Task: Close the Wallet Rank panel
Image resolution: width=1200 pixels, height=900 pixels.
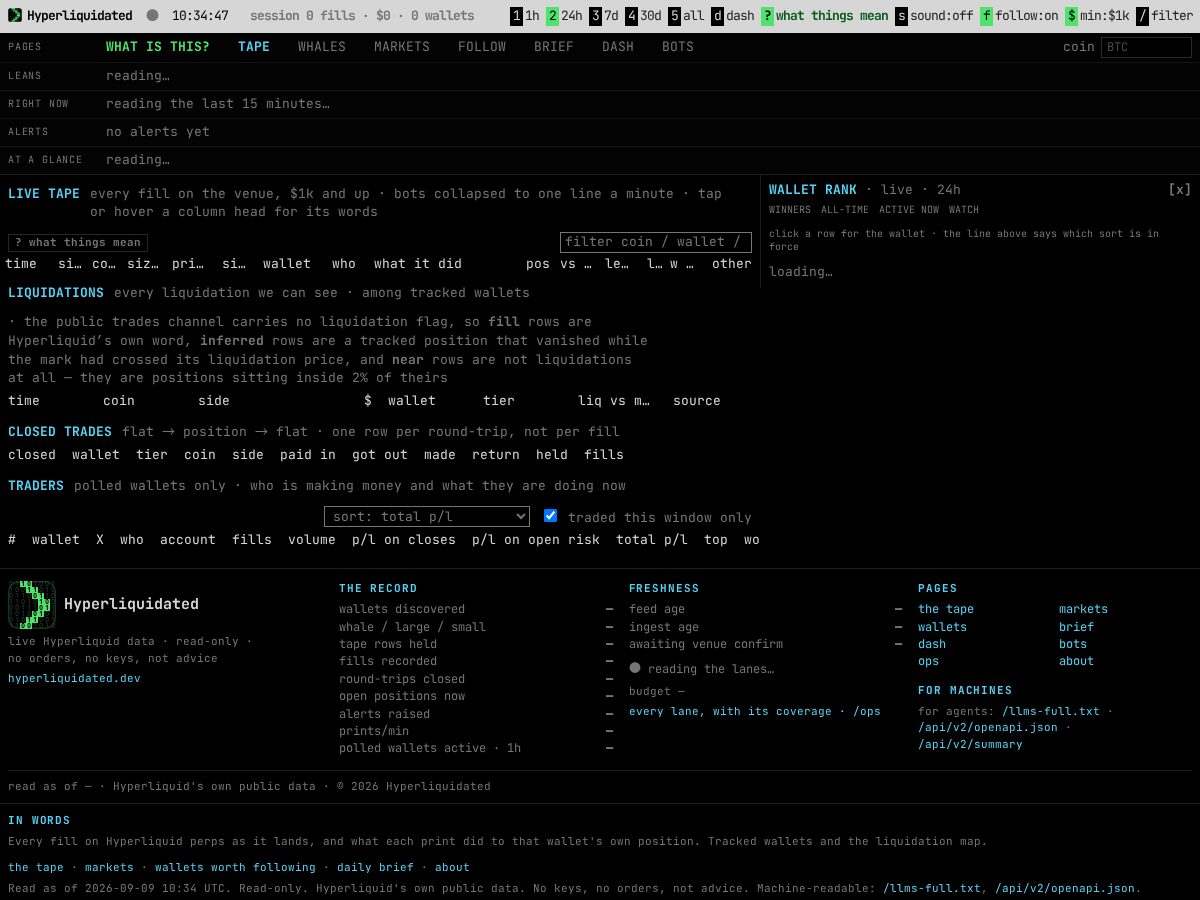Action: [1180, 189]
